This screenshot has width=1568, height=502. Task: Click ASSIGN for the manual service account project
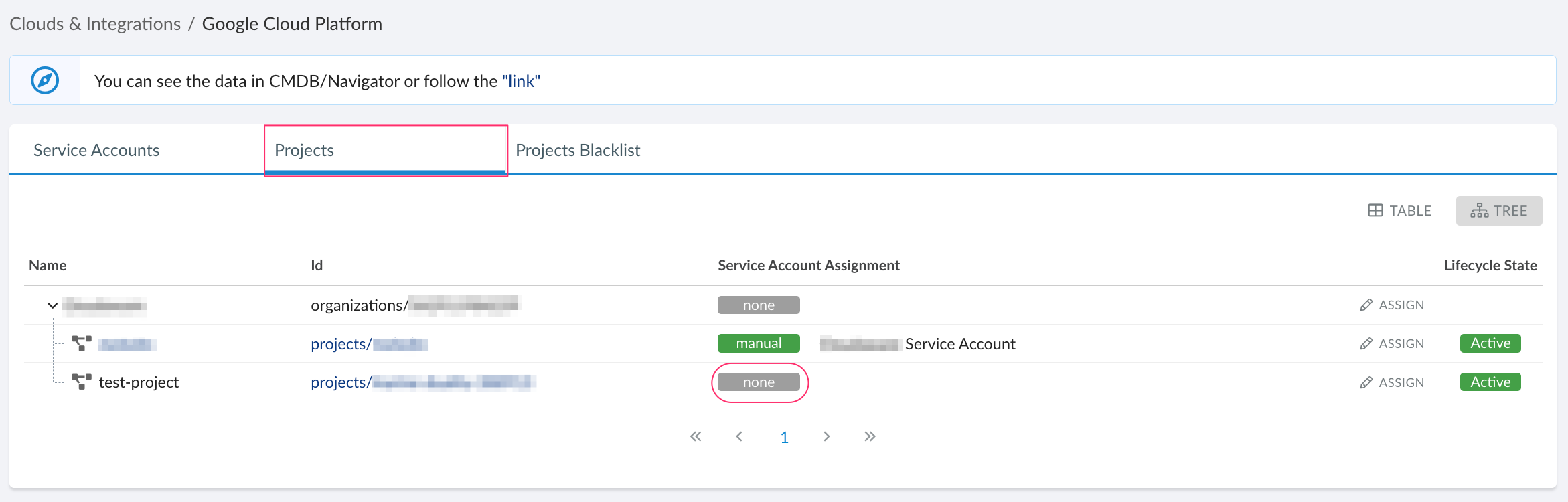(x=1393, y=344)
